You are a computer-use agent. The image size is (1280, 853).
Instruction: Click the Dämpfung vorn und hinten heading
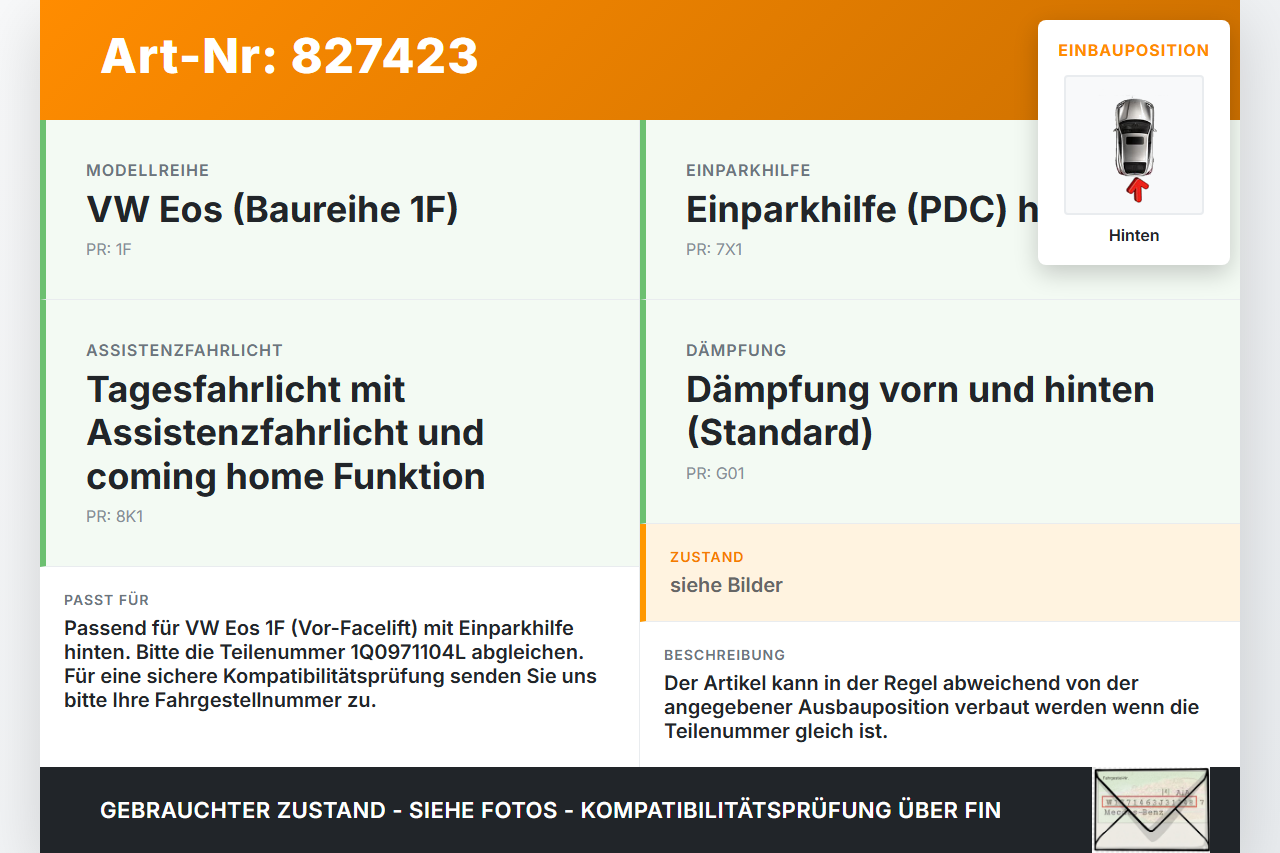click(920, 410)
